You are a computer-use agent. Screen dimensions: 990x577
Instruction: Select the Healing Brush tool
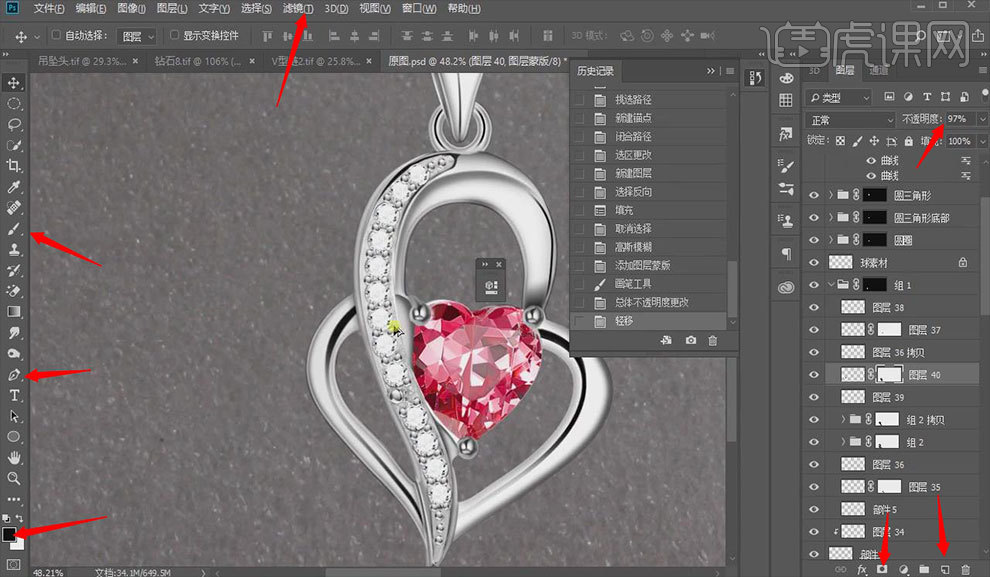(x=14, y=208)
